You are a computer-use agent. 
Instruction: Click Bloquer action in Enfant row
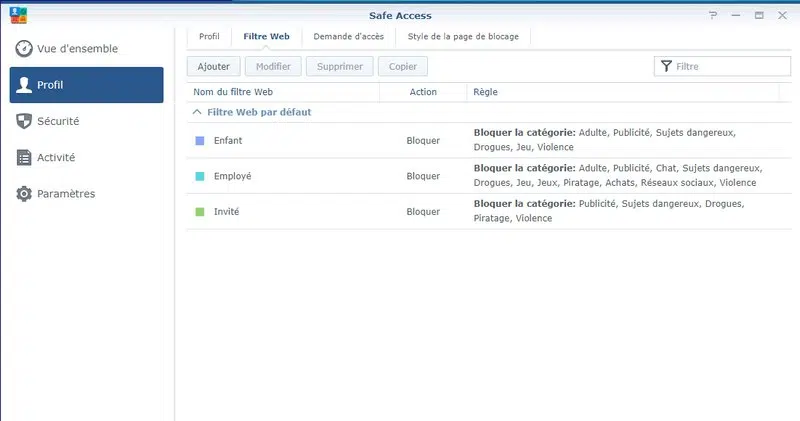coord(423,140)
